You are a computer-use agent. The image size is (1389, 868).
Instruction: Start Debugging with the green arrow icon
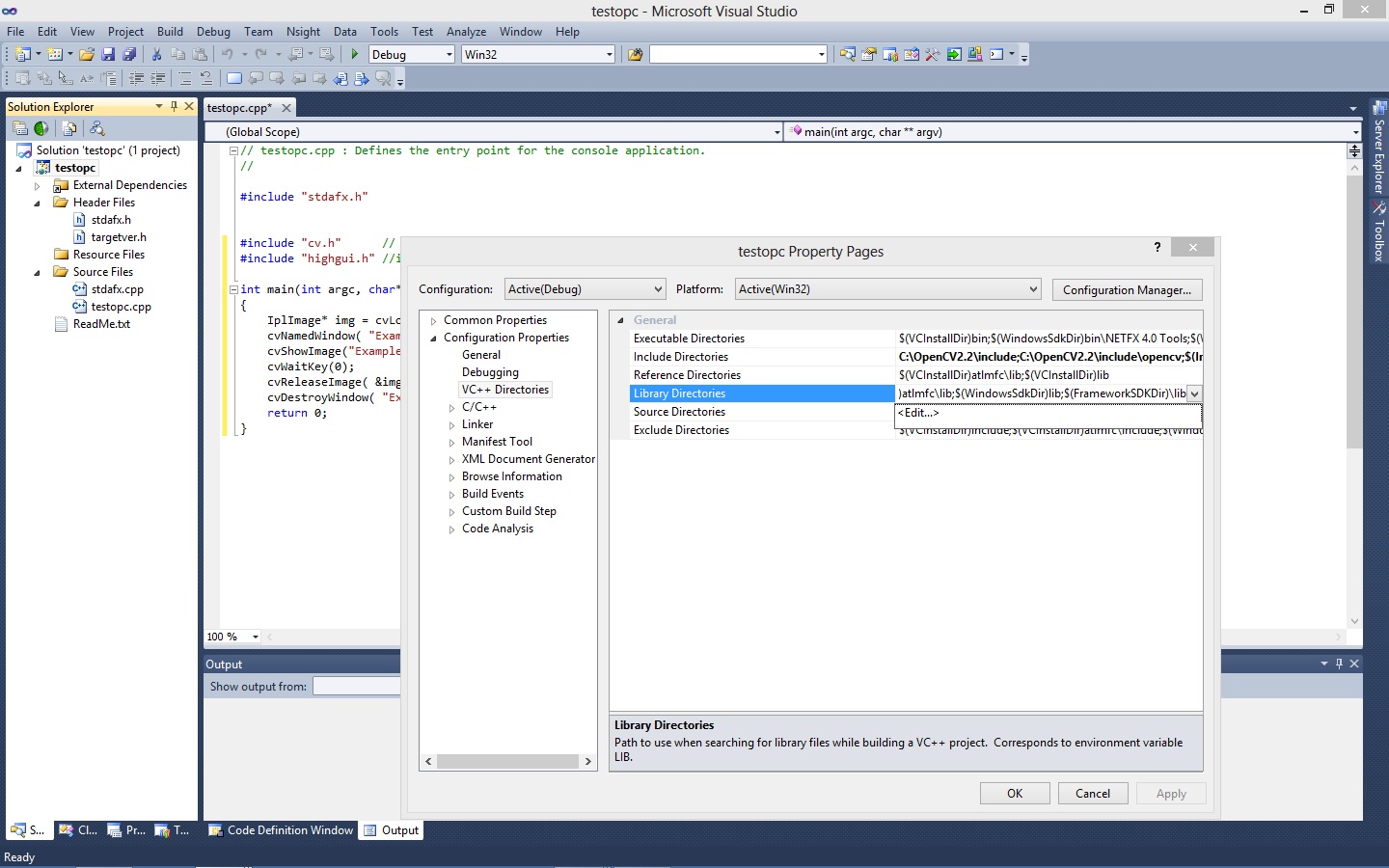pyautogui.click(x=355, y=54)
